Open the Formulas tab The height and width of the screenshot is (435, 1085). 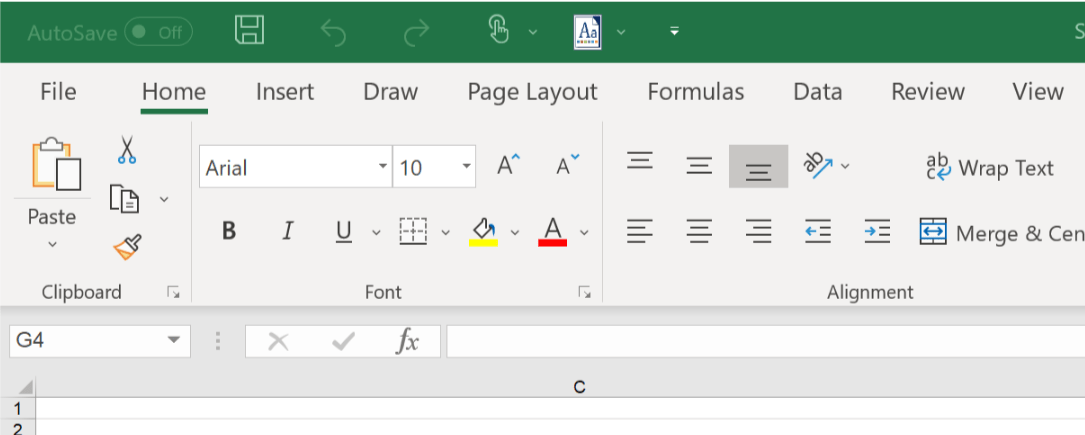pos(695,92)
